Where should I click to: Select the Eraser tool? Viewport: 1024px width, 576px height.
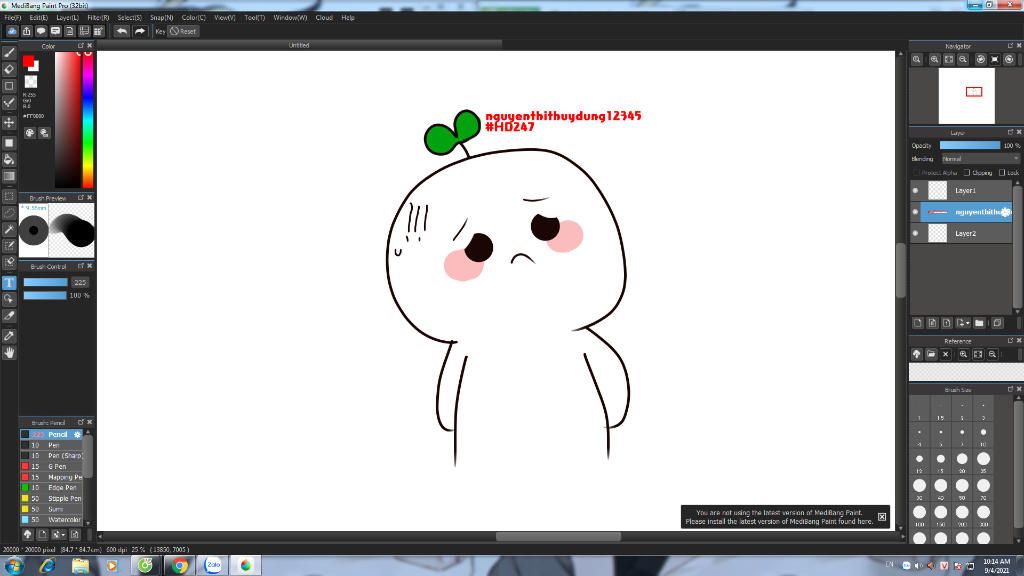pos(9,69)
